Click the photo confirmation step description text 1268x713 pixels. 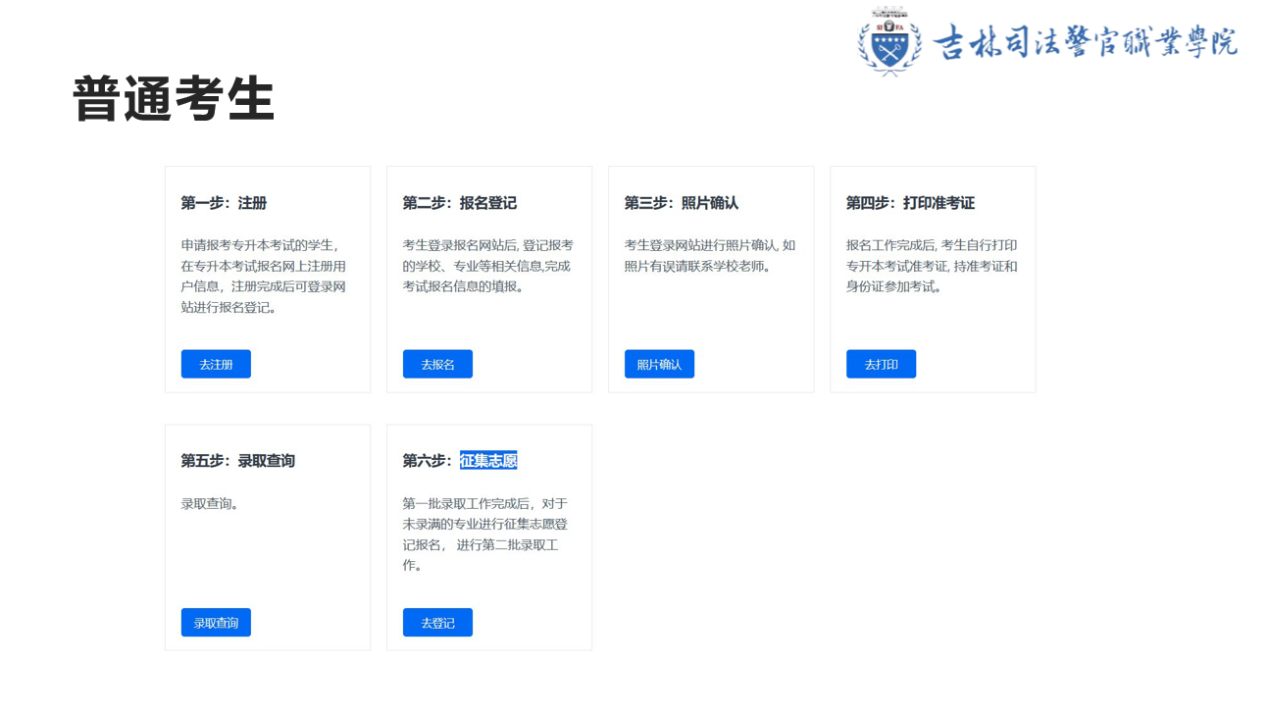point(709,256)
